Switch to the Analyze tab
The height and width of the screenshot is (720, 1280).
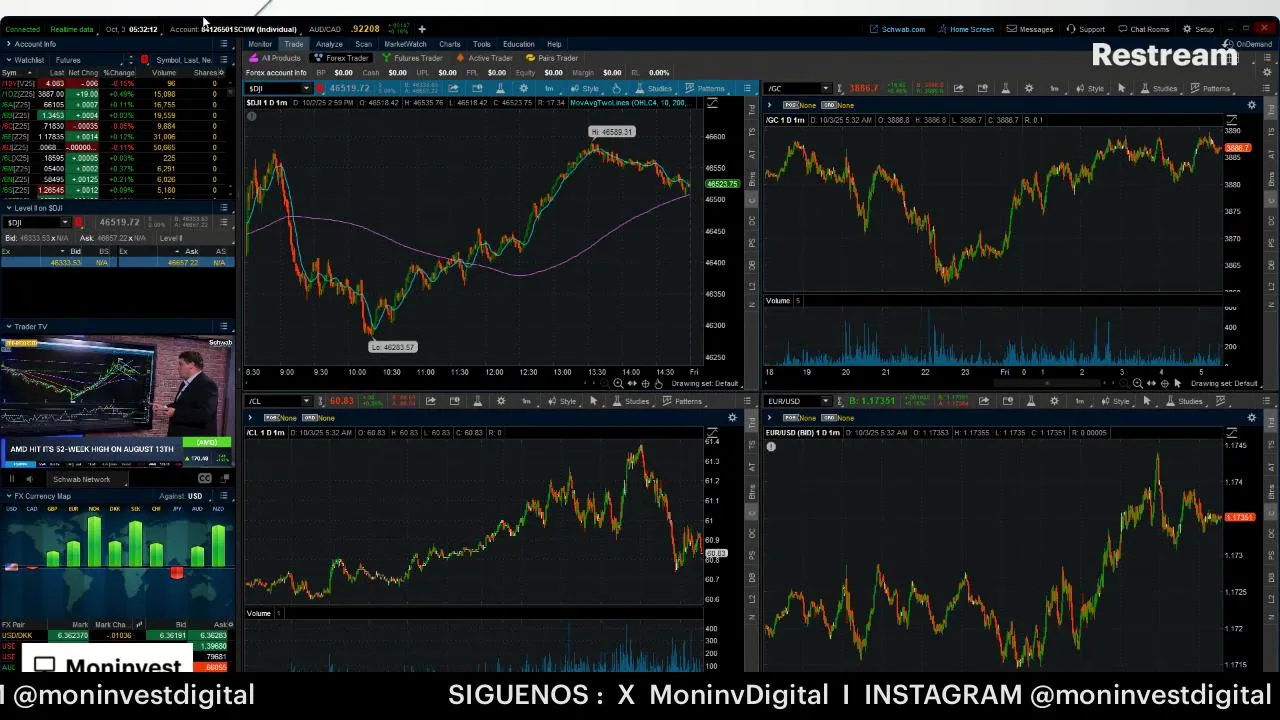click(329, 44)
